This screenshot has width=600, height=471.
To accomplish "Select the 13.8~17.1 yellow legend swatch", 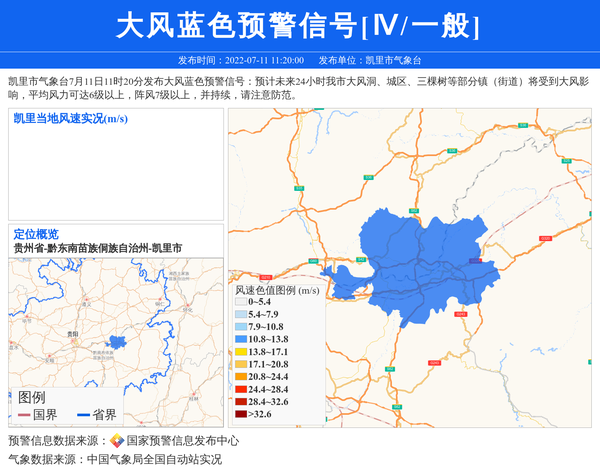I will coord(240,352).
